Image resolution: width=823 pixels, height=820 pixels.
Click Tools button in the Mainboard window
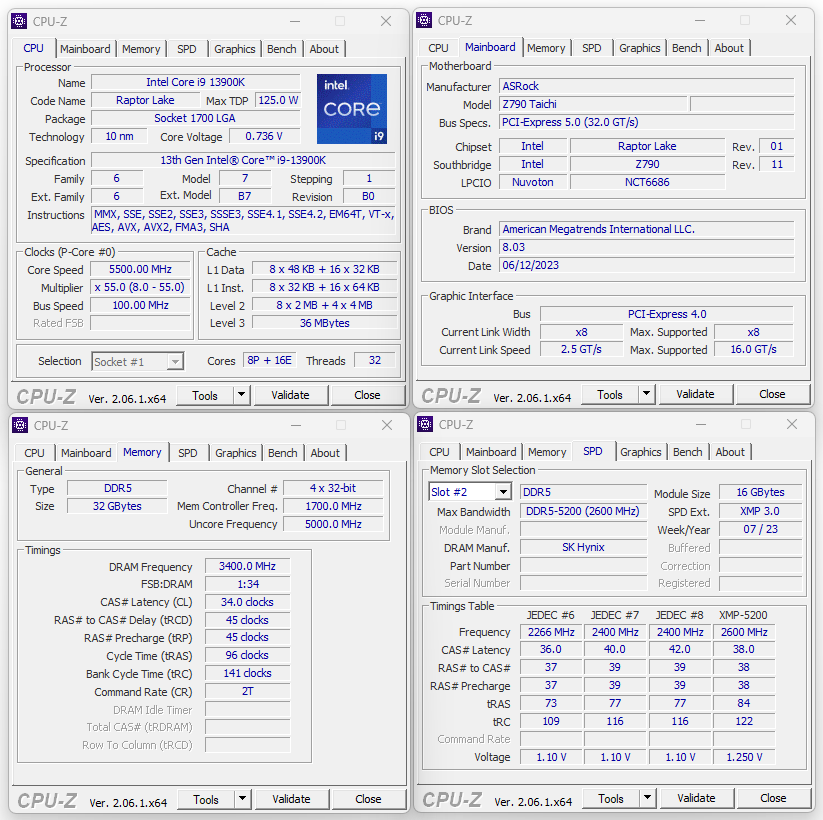[610, 394]
